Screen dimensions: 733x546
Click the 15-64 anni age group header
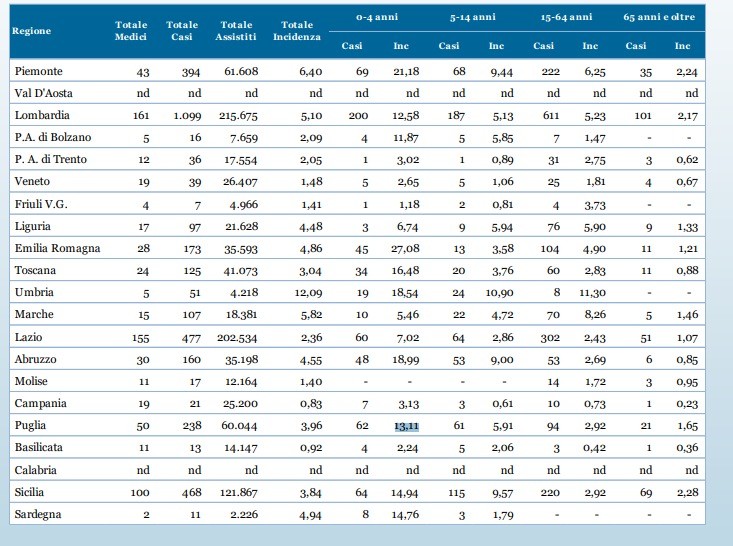pyautogui.click(x=566, y=17)
